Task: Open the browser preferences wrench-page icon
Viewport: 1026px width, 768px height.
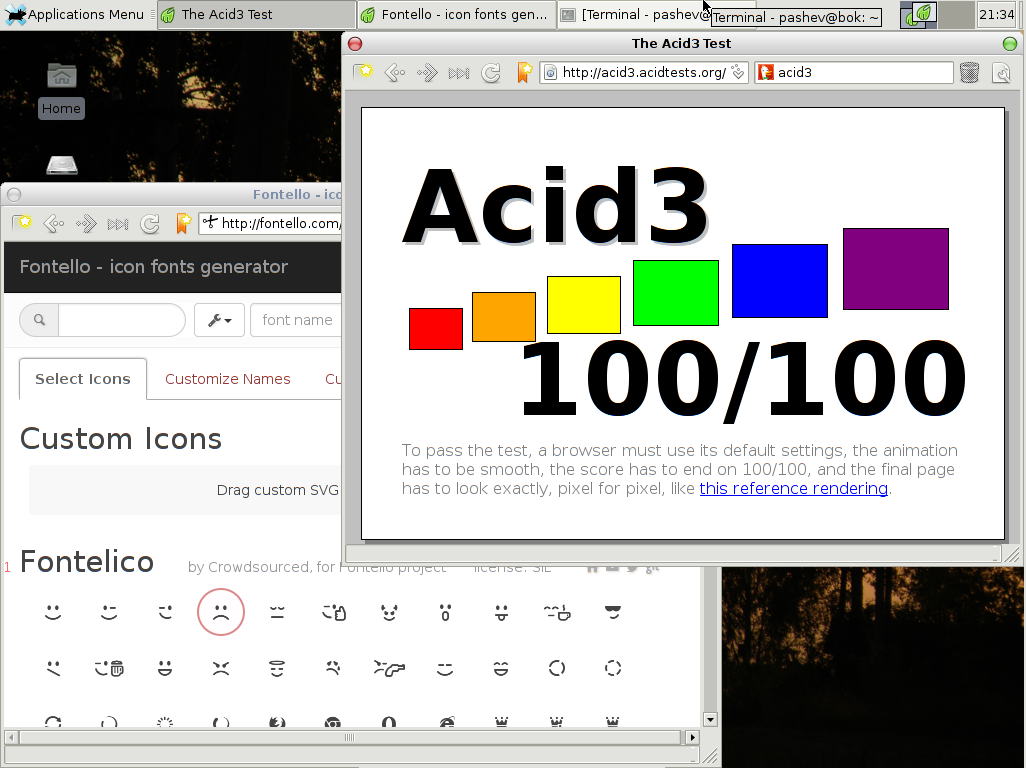Action: 1001,73
